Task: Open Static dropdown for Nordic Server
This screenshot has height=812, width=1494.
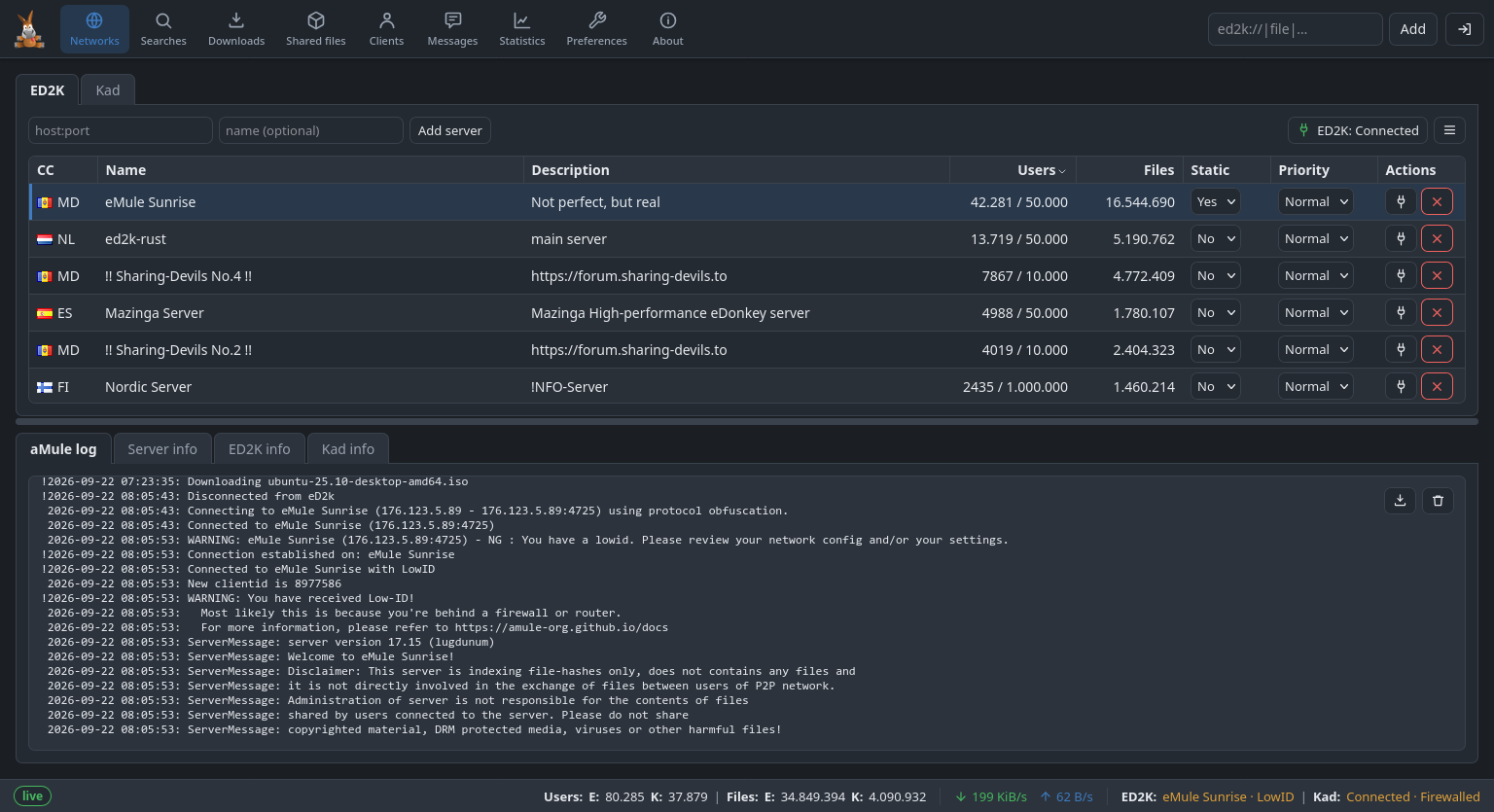Action: point(1216,387)
